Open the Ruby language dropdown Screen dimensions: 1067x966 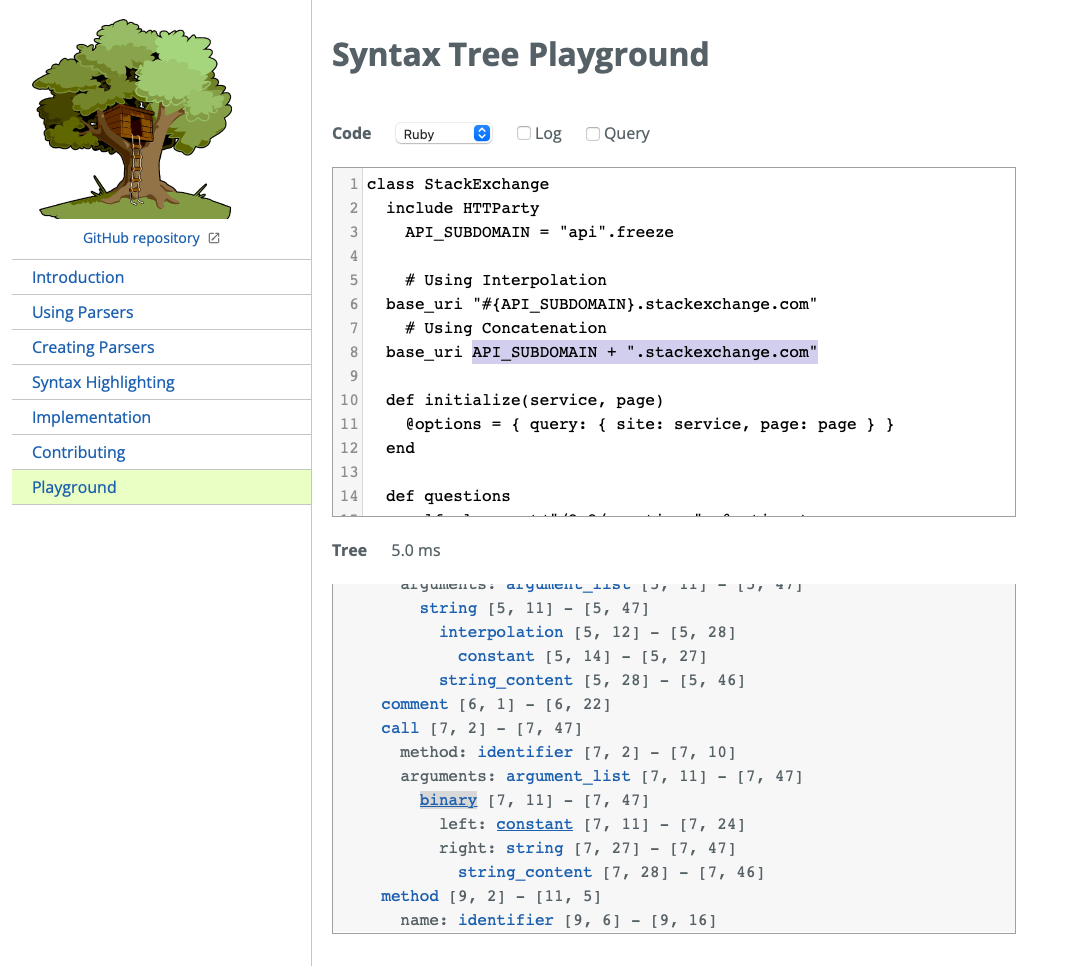tap(443, 134)
